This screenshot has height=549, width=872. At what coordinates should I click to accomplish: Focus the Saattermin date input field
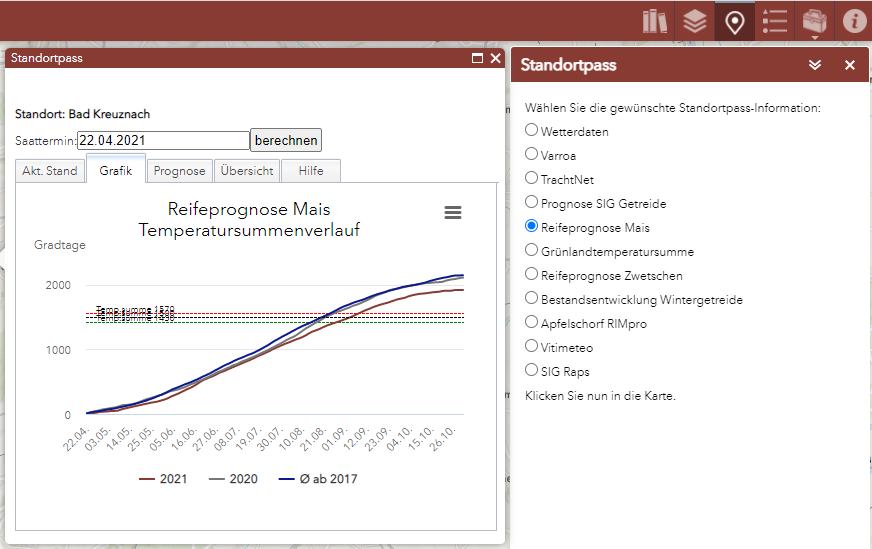[x=163, y=140]
